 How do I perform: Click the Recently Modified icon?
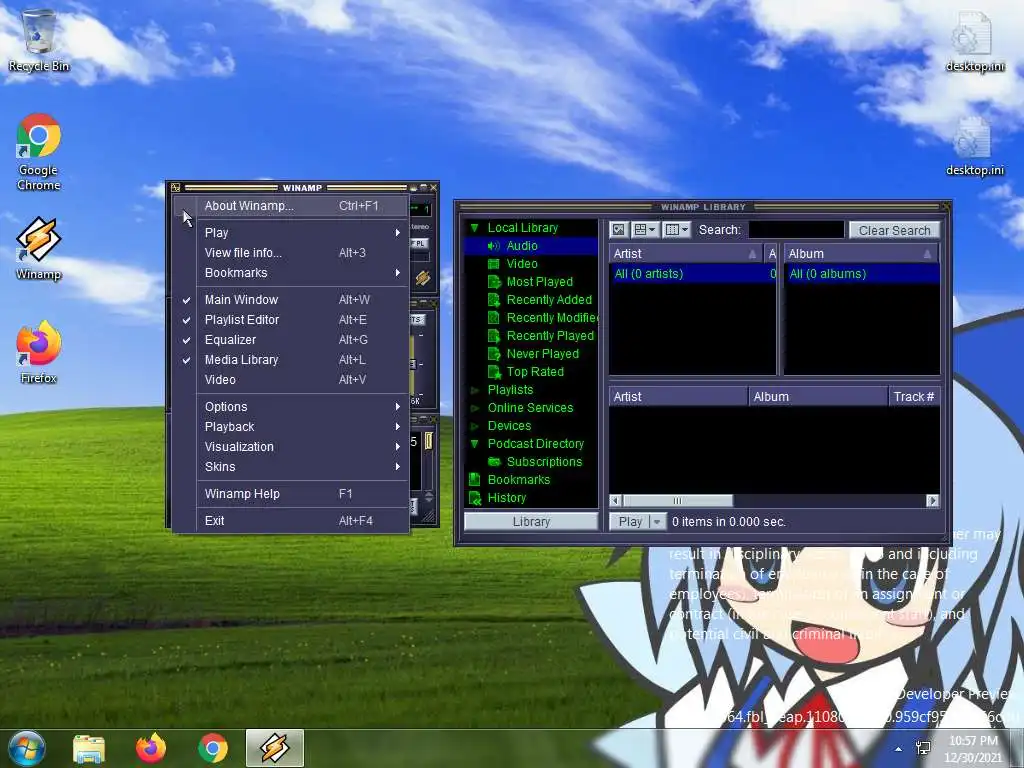click(494, 317)
